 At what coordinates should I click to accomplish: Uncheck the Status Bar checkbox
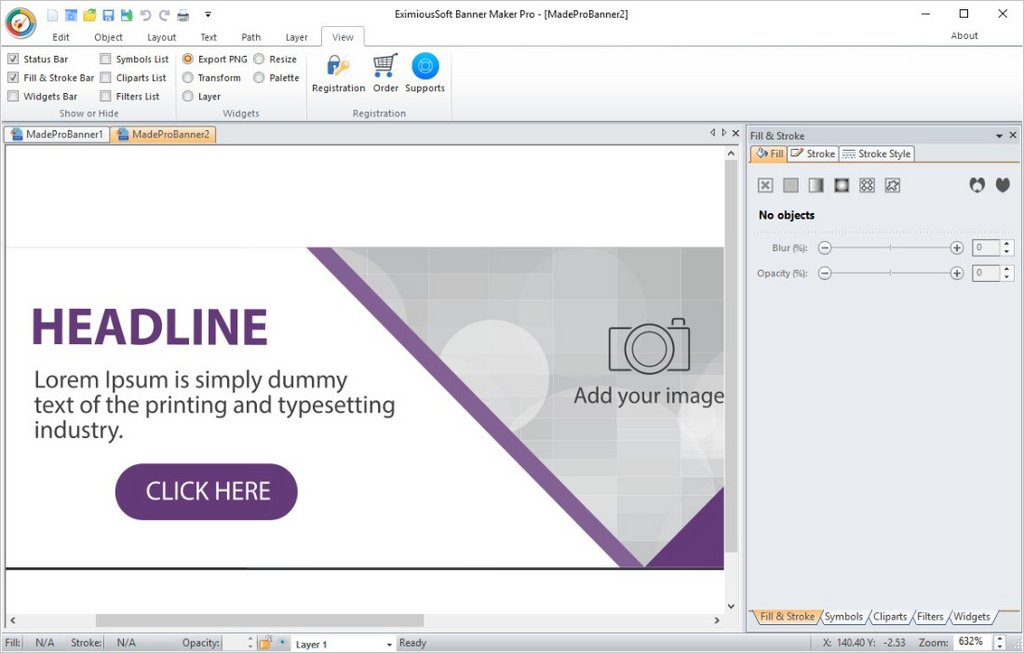tap(13, 59)
